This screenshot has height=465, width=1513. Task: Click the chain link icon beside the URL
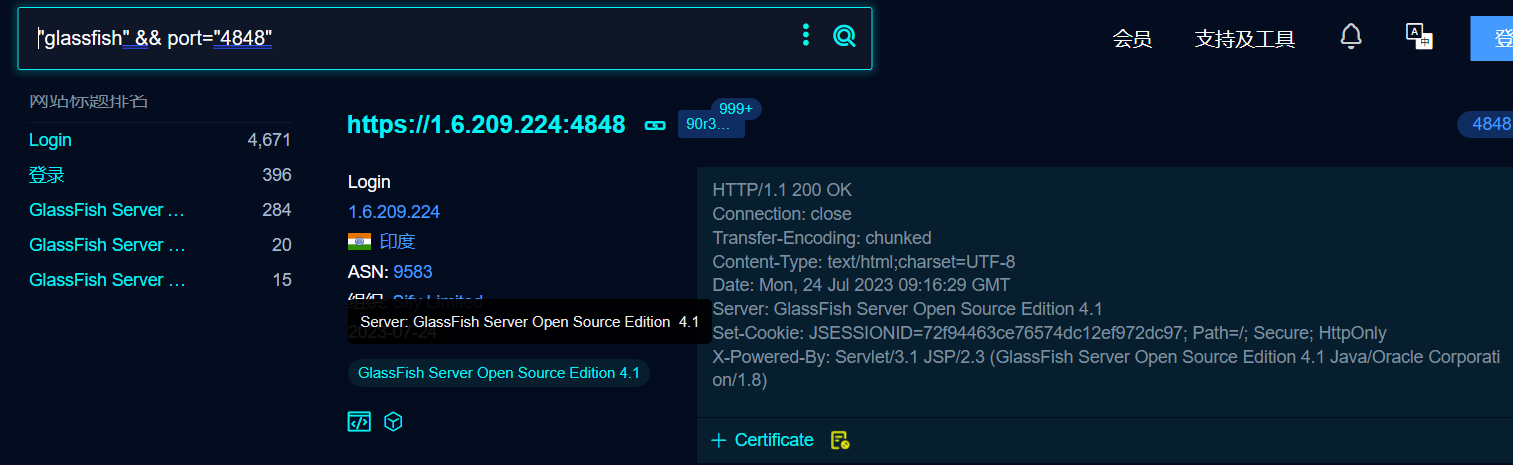tap(655, 125)
